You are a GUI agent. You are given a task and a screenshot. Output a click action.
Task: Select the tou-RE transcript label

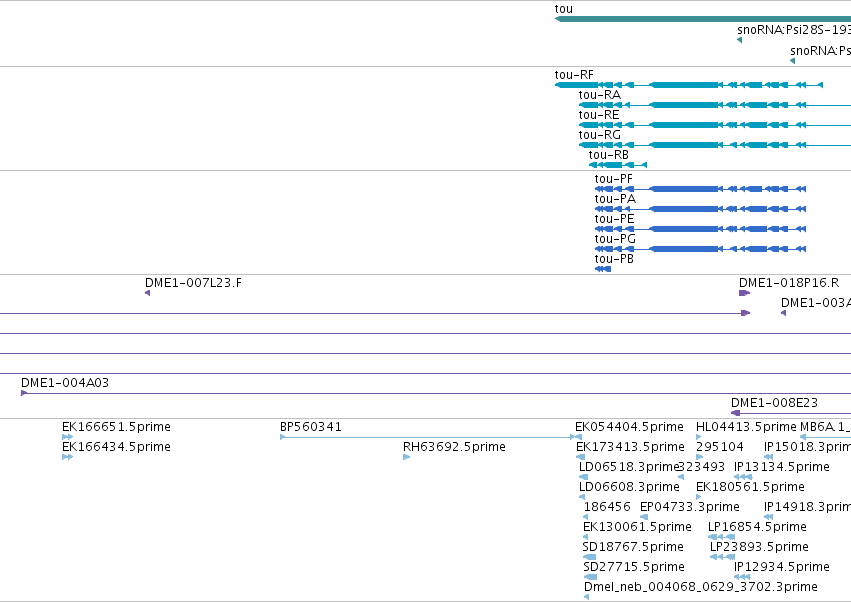coord(599,115)
